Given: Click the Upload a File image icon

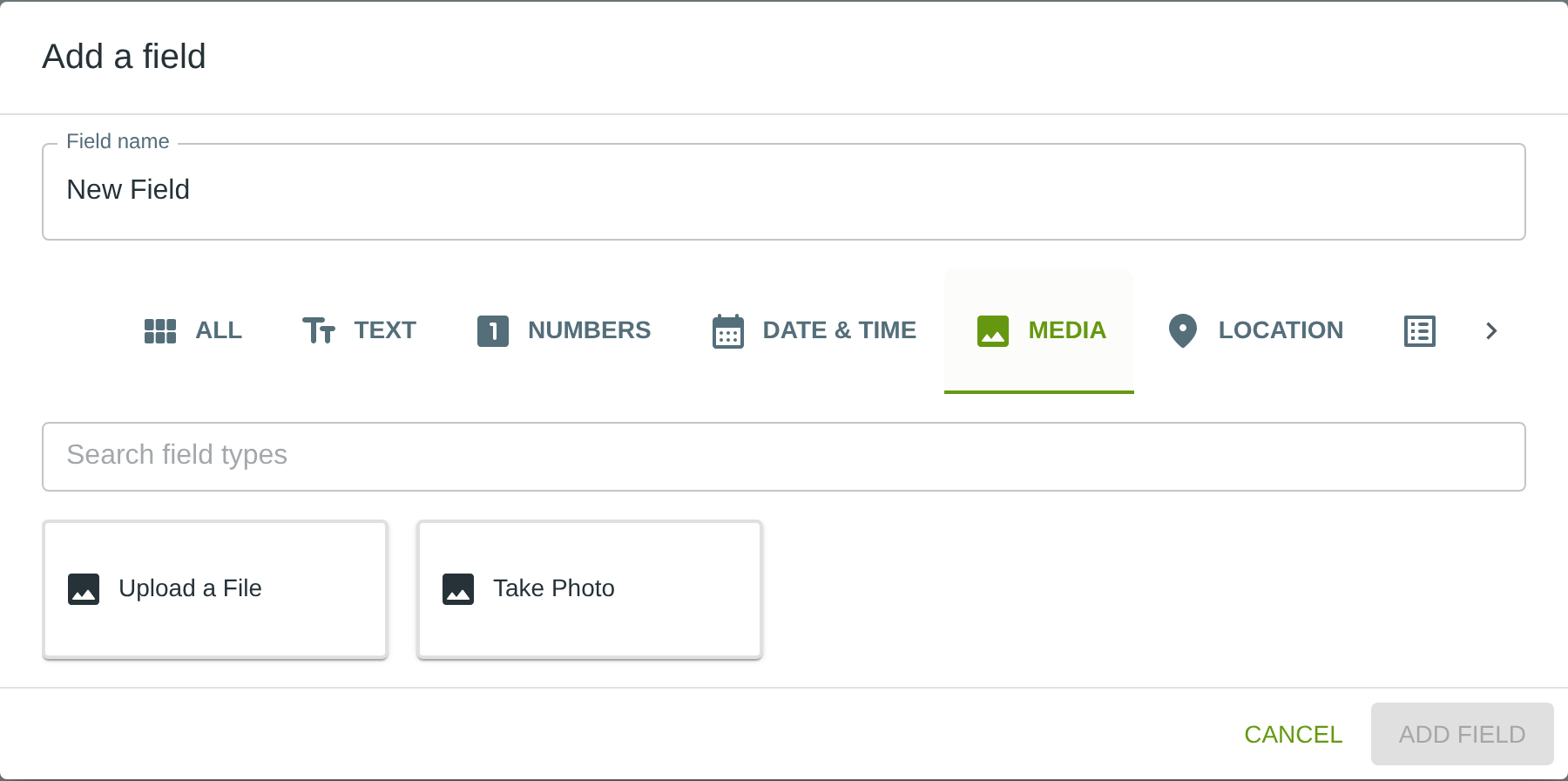Looking at the screenshot, I should (x=84, y=589).
